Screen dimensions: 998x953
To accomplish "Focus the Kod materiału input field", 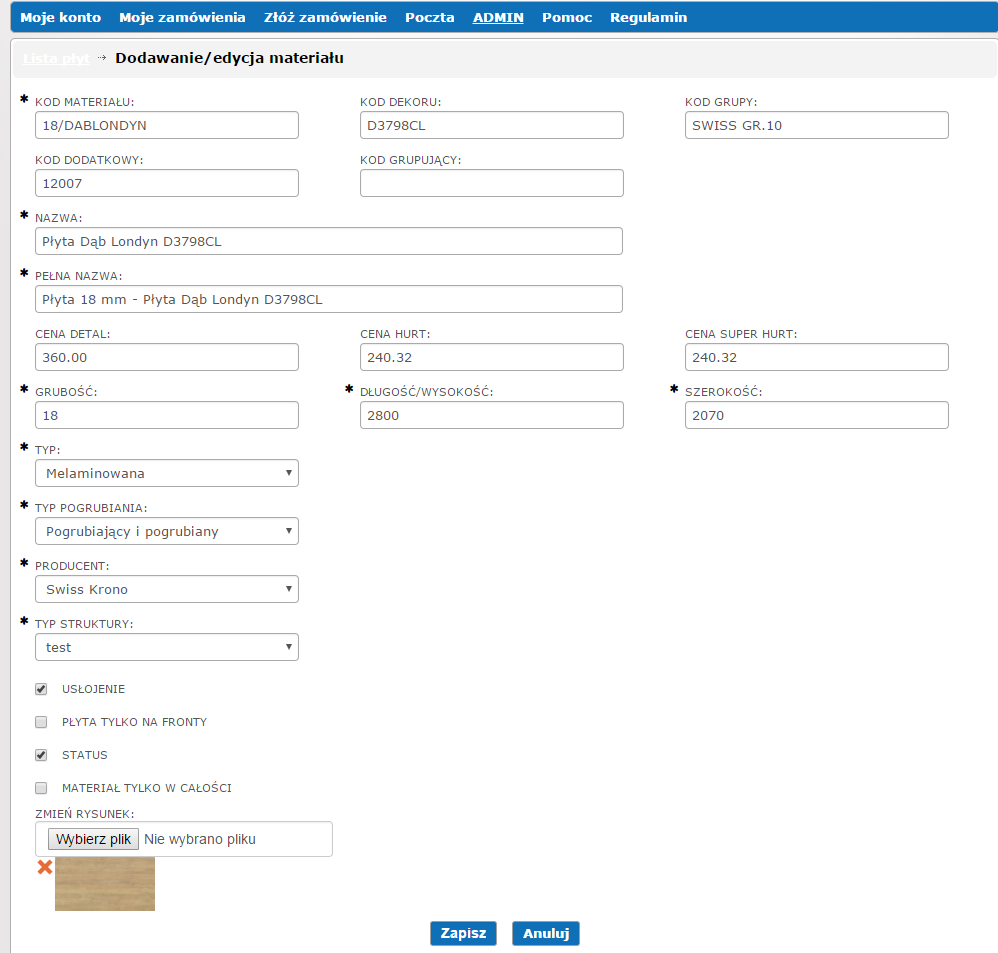I will coord(167,125).
